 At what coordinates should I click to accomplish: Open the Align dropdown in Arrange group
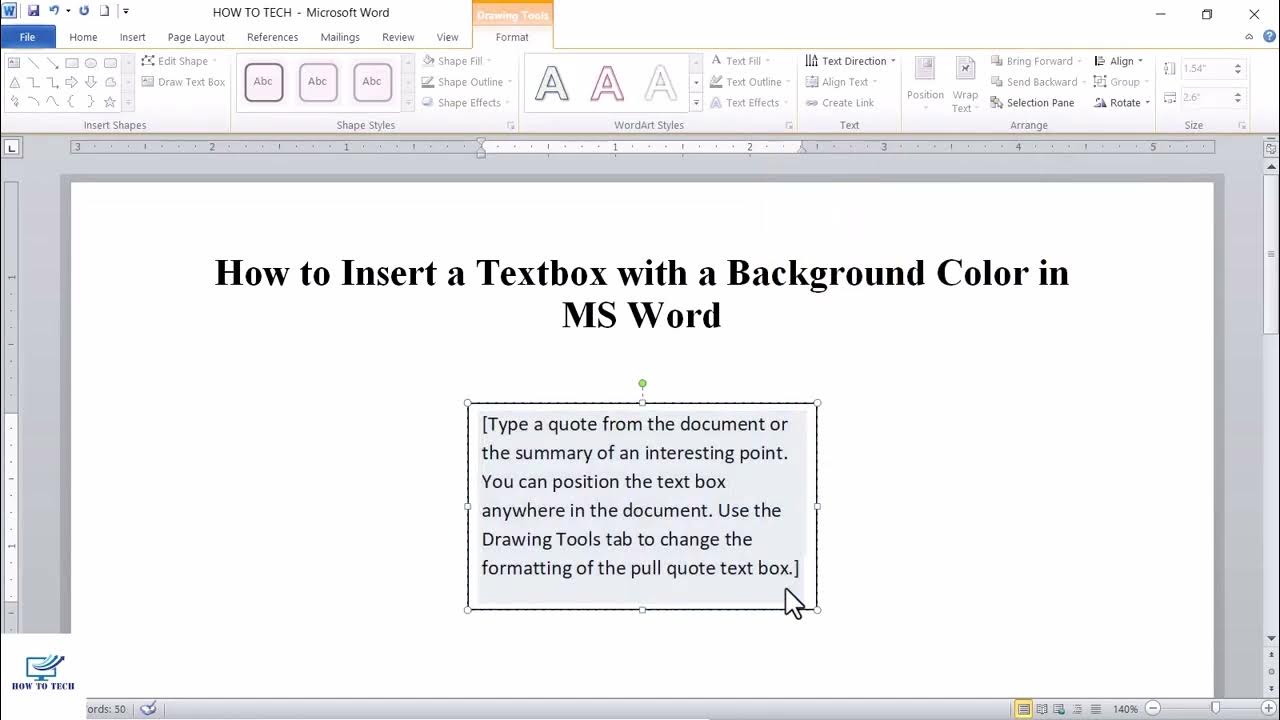click(1118, 61)
